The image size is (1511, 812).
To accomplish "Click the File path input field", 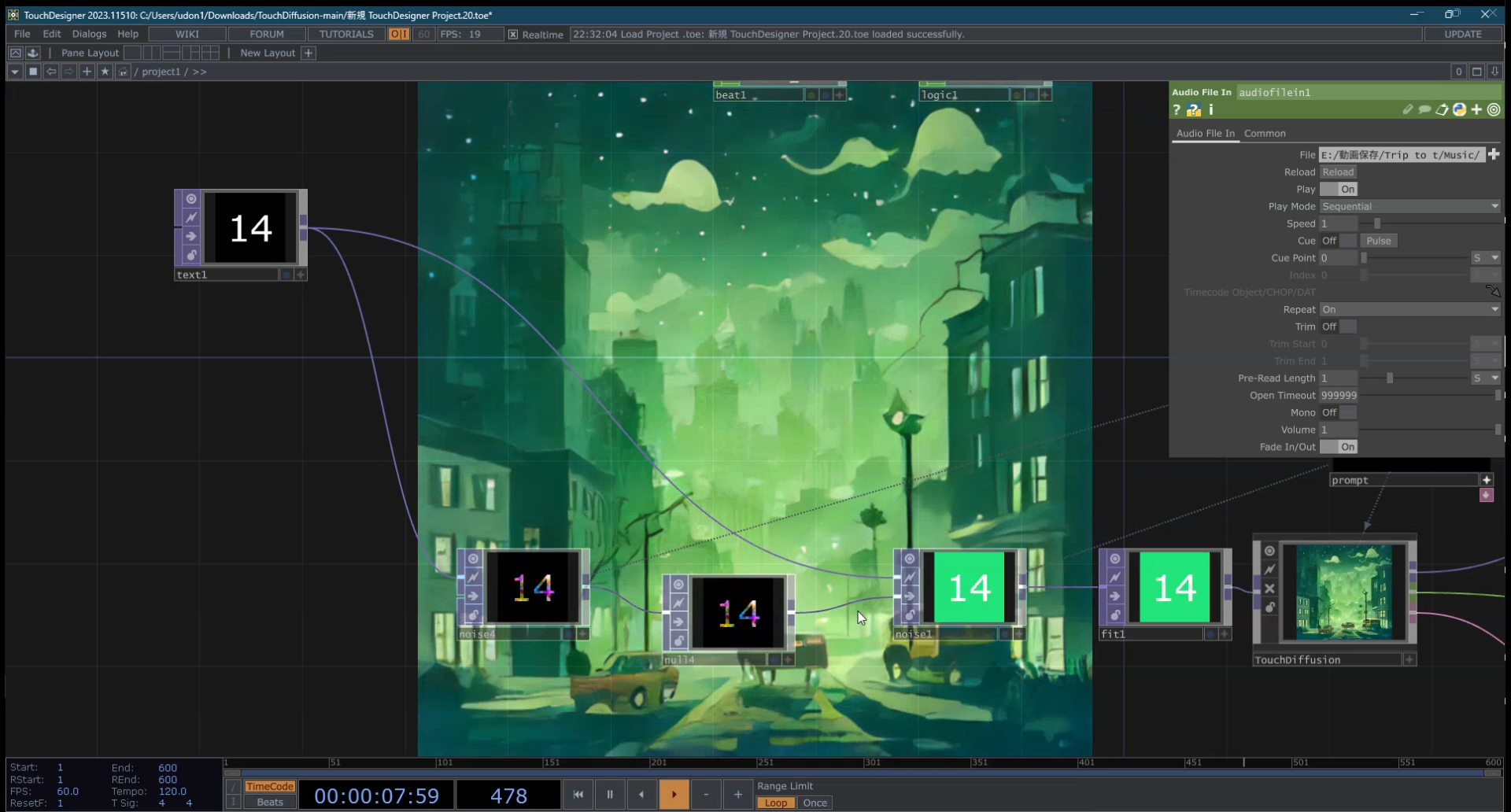I will pyautogui.click(x=1402, y=154).
